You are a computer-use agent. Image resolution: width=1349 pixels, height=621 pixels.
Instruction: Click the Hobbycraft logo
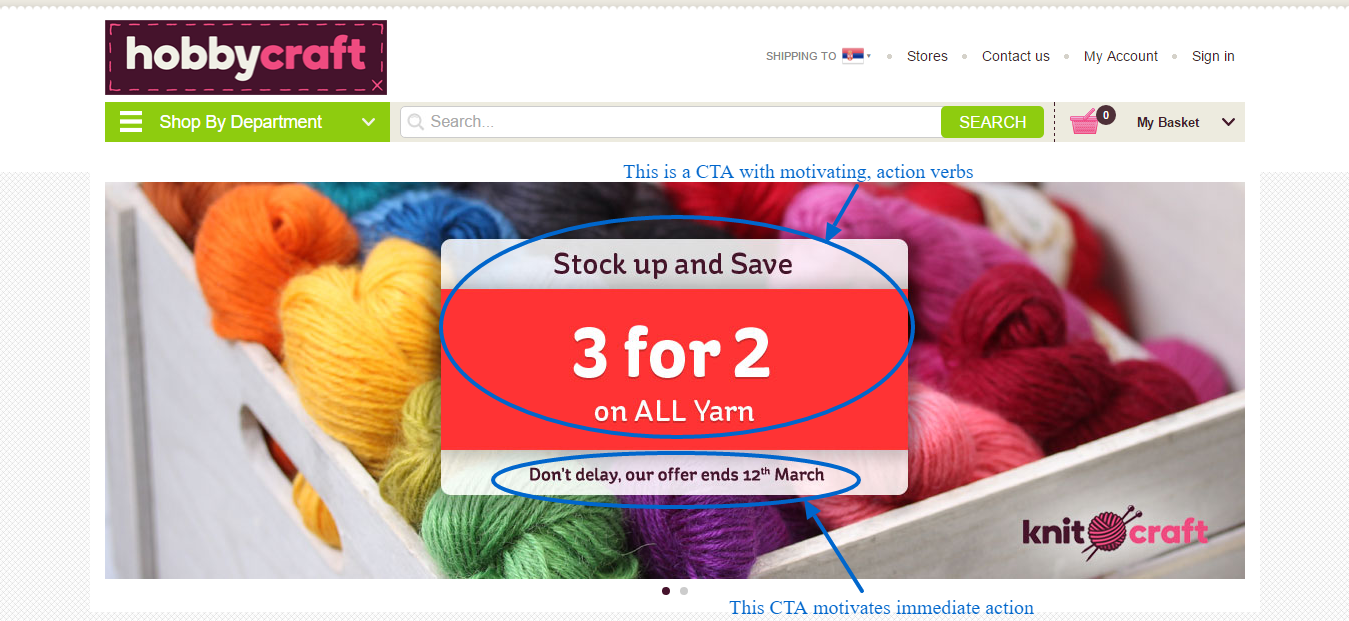246,57
